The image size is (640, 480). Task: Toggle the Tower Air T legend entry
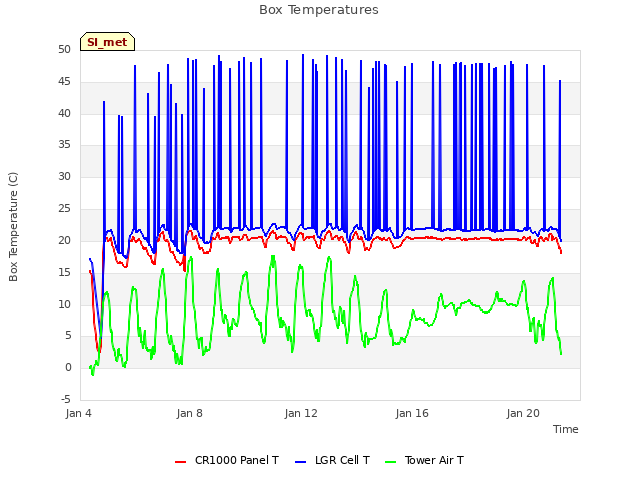pos(424,460)
